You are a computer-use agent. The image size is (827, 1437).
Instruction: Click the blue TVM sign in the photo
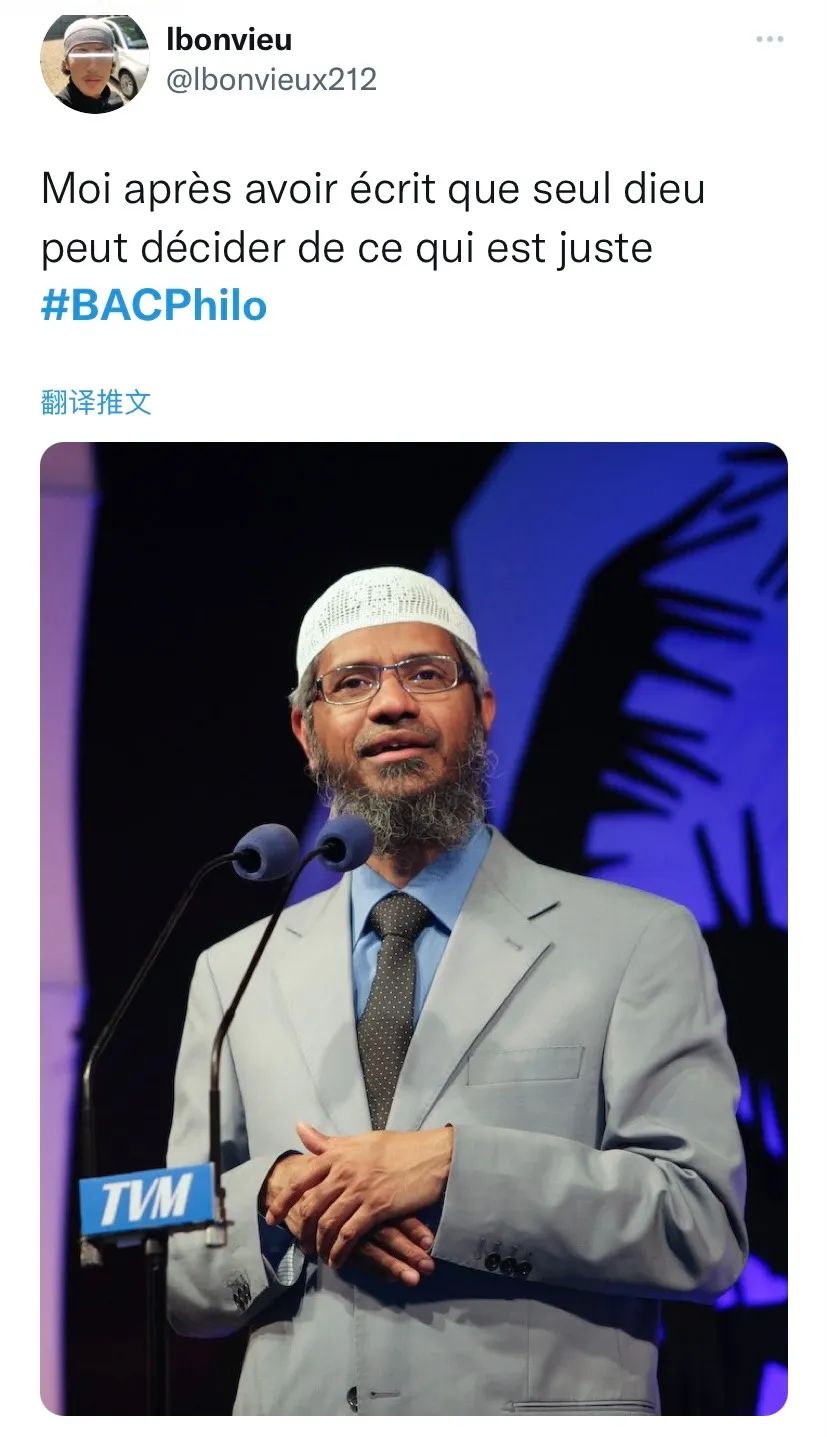pyautogui.click(x=147, y=1200)
